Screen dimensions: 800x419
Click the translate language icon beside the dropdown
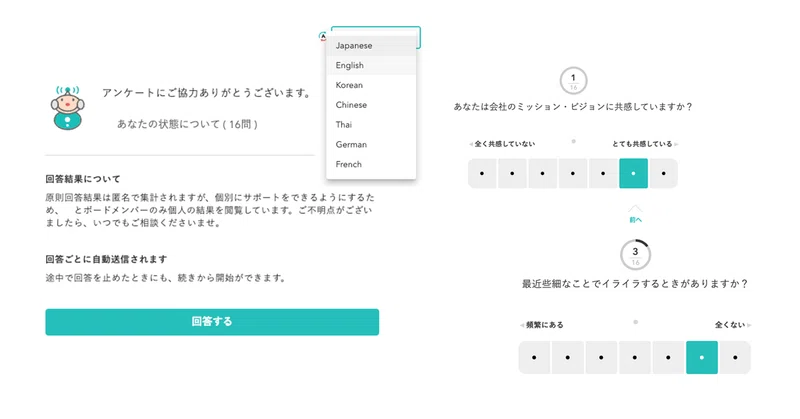pyautogui.click(x=322, y=36)
